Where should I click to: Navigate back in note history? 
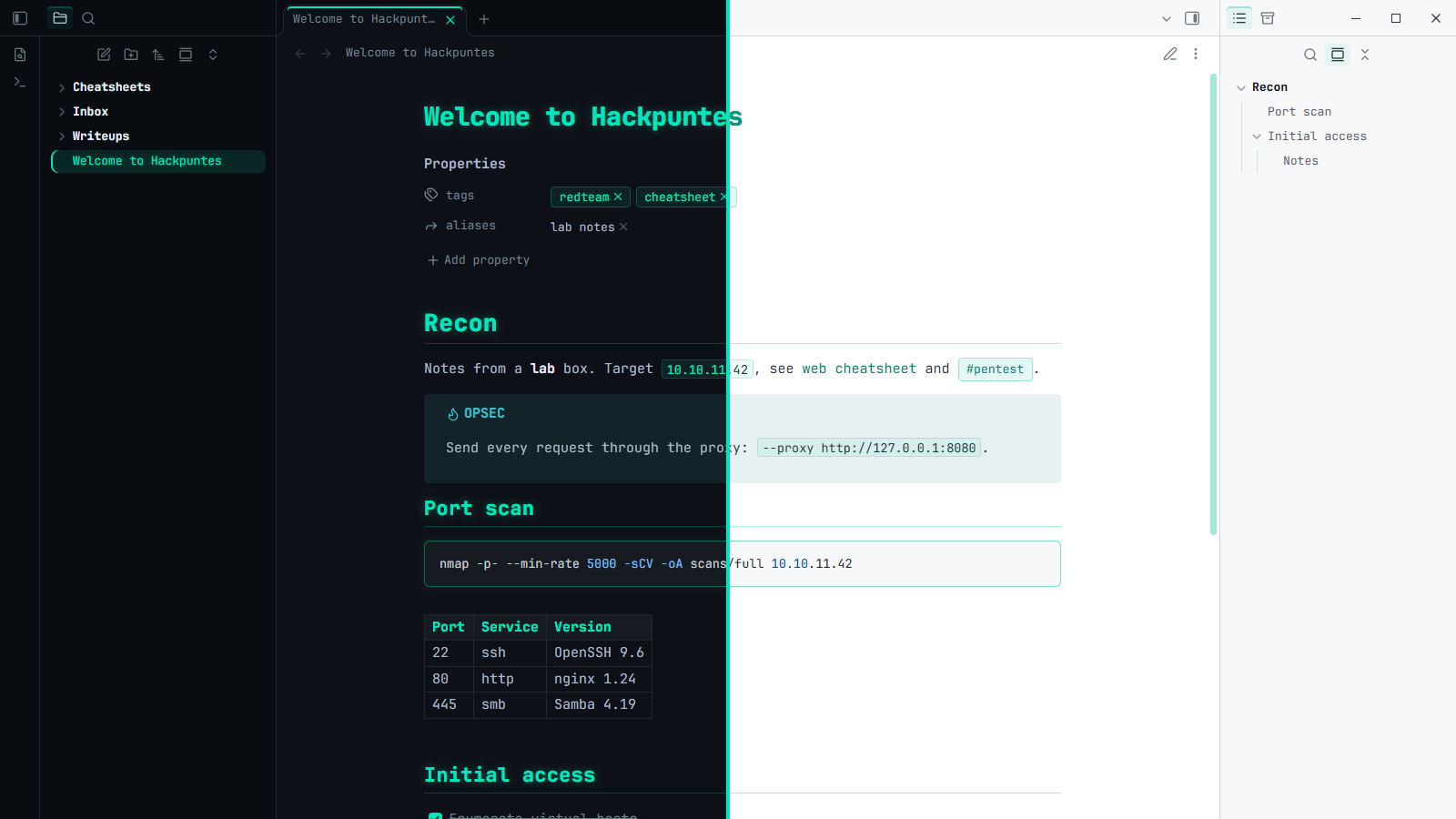300,54
